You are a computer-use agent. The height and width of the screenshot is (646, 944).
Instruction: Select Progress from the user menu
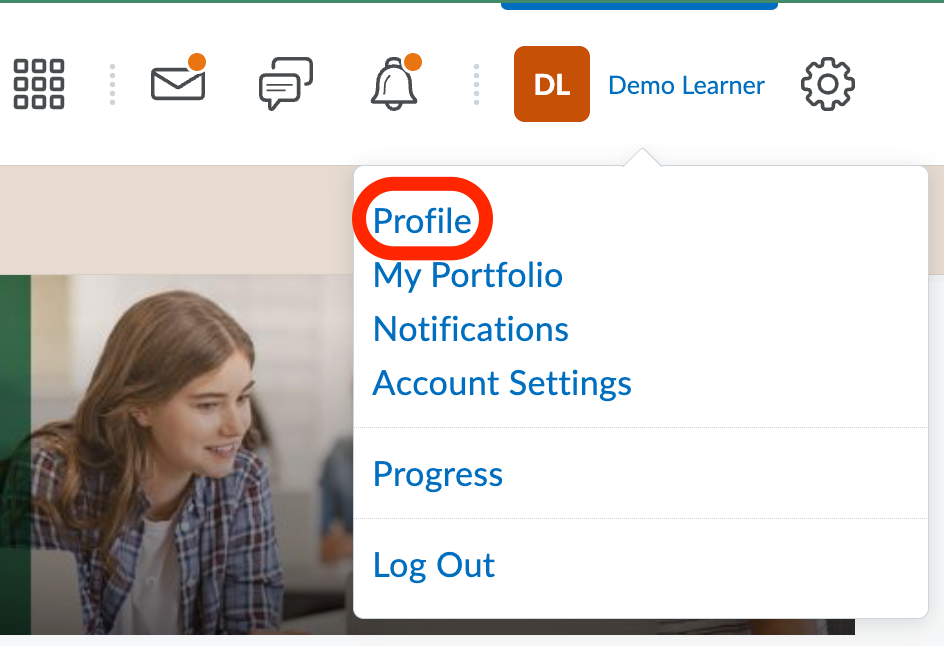438,474
